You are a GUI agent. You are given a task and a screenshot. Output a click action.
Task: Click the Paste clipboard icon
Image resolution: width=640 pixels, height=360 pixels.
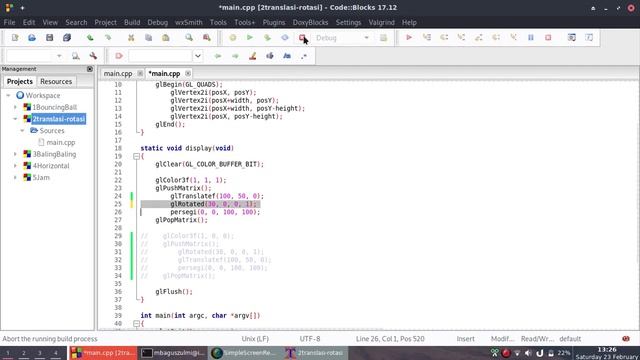point(166,38)
